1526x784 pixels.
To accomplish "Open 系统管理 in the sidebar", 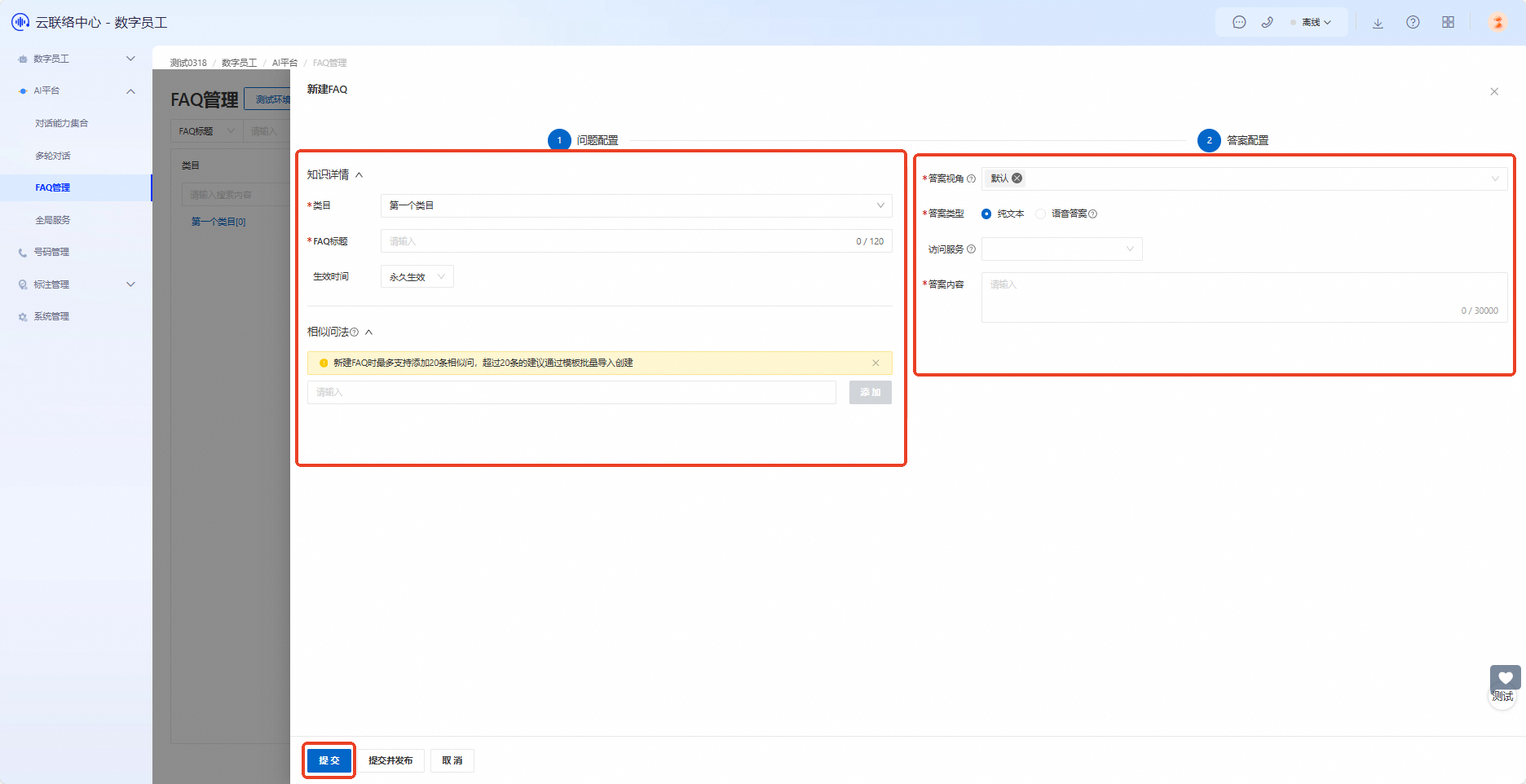I will (x=51, y=317).
